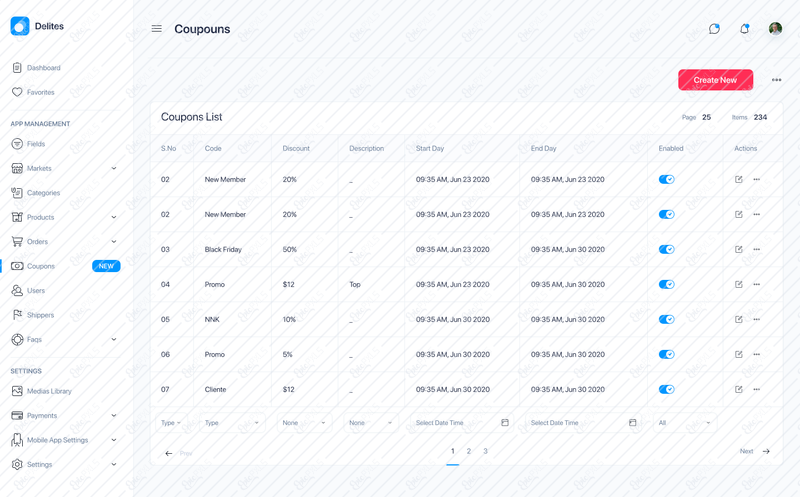Viewport: 800px width, 497px height.
Task: Toggle enabled switch for row 06 Promo
Action: coord(666,354)
